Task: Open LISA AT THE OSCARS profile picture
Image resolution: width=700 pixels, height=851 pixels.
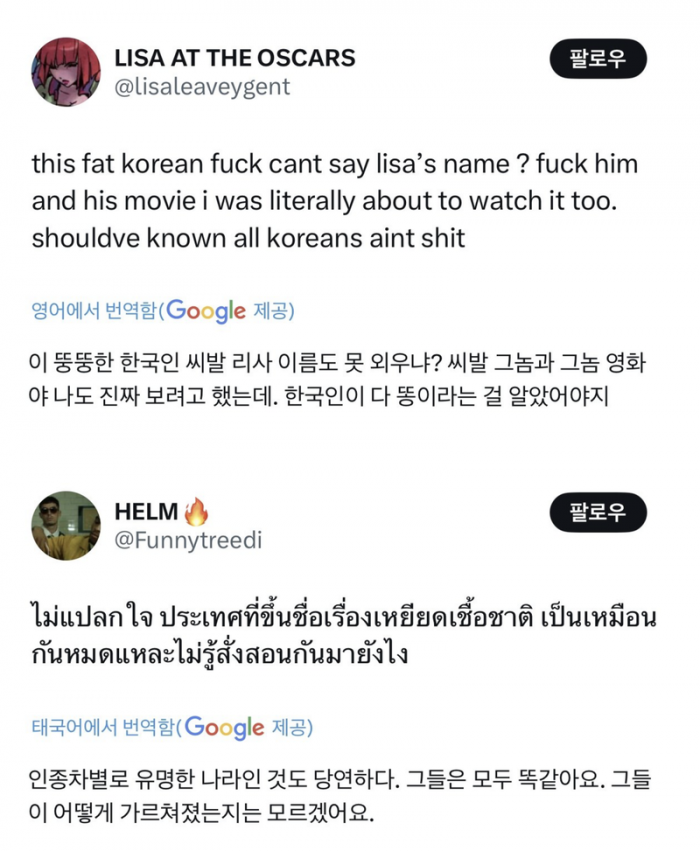Action: point(66,72)
